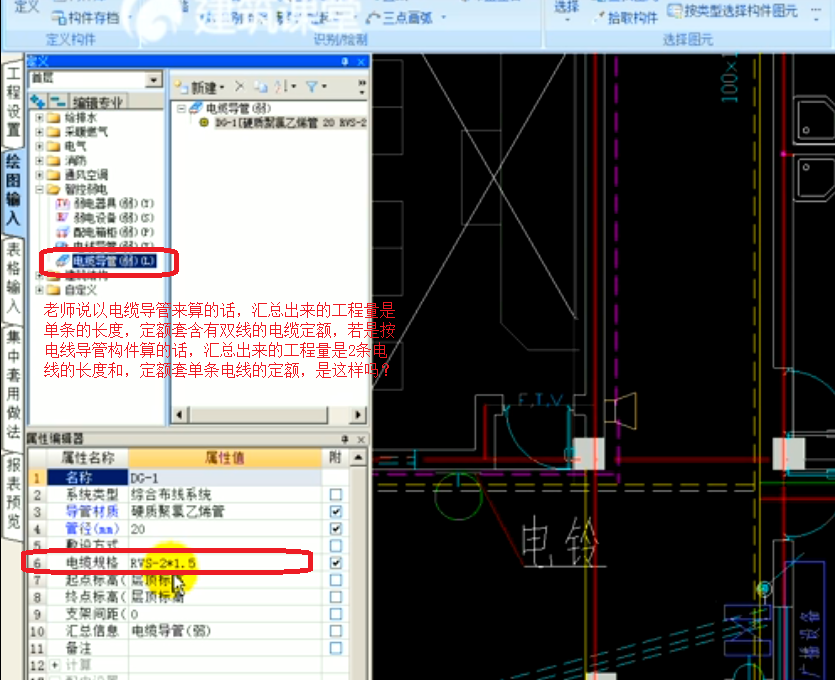Toggle 备注 attach checkbox

point(335,648)
